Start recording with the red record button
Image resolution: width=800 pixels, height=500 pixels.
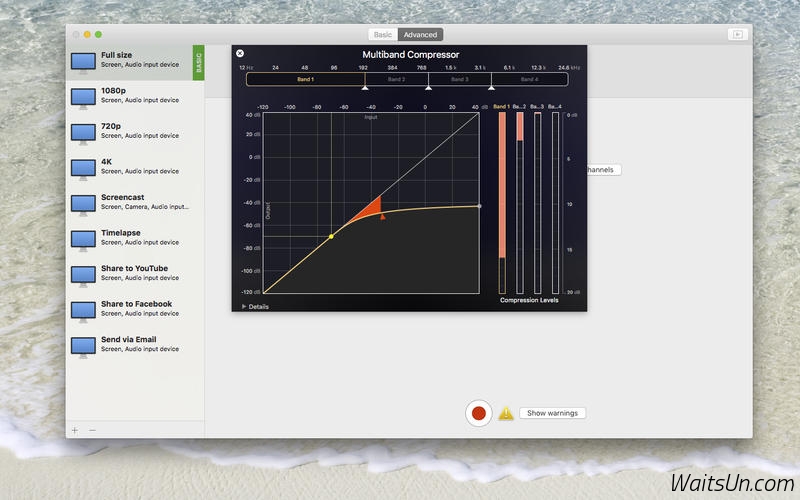click(x=479, y=413)
